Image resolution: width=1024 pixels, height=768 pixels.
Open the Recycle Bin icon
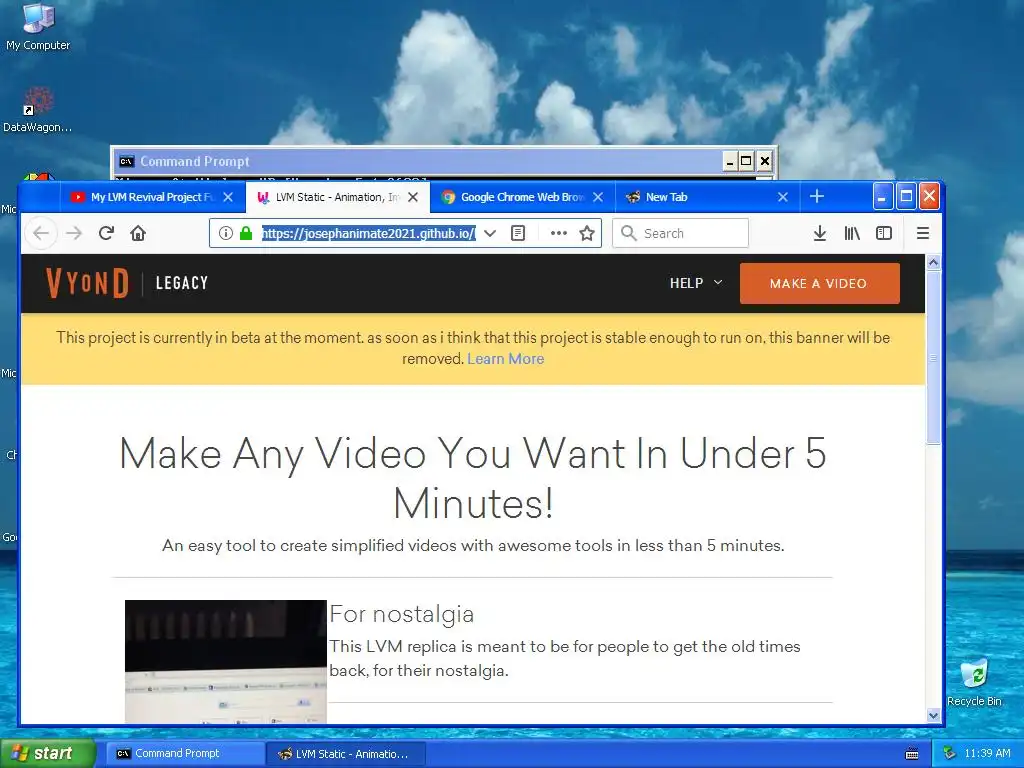974,682
